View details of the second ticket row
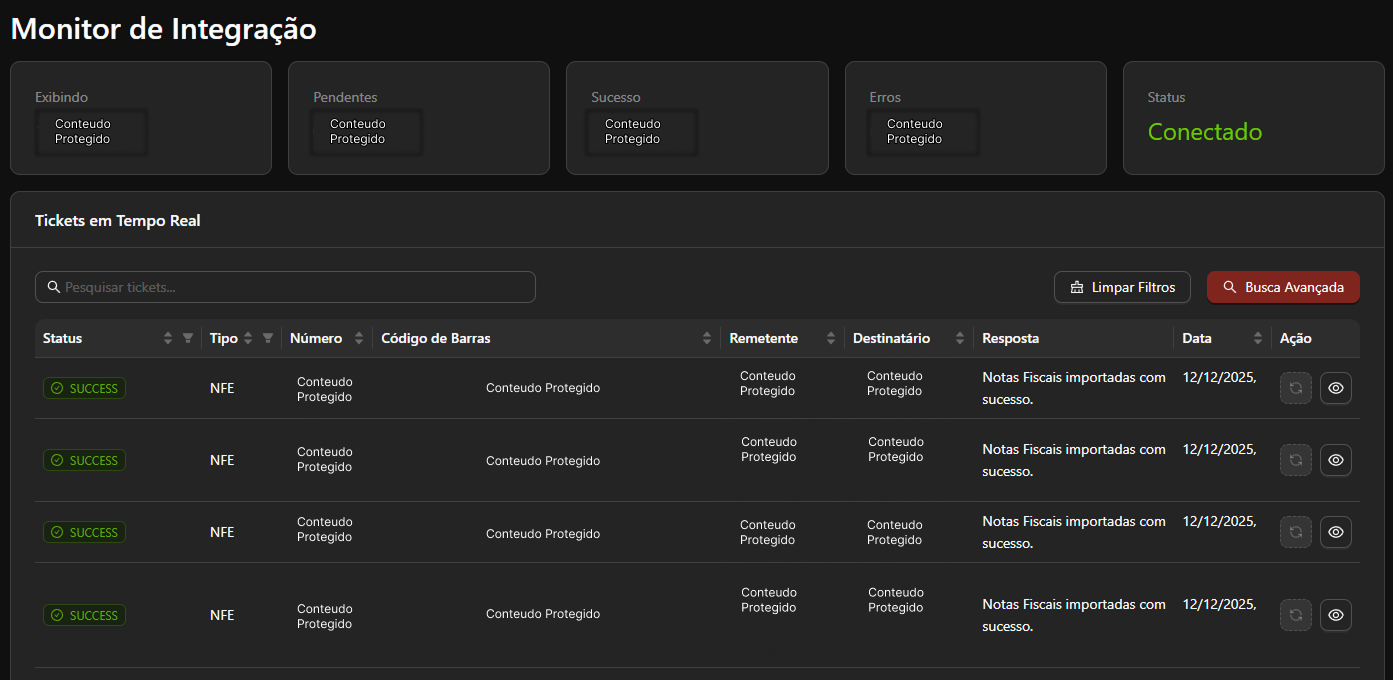The image size is (1393, 680). click(x=1336, y=460)
